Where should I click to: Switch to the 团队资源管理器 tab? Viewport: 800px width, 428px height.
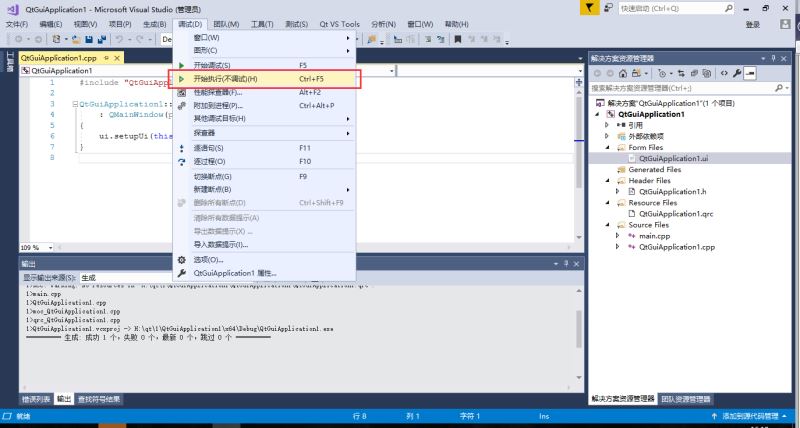click(686, 399)
